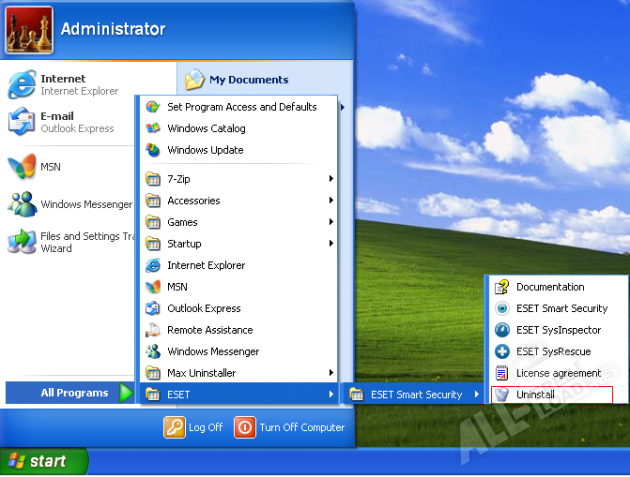Click the ESET Smart Security app icon
This screenshot has height=477, width=630.
coord(502,308)
